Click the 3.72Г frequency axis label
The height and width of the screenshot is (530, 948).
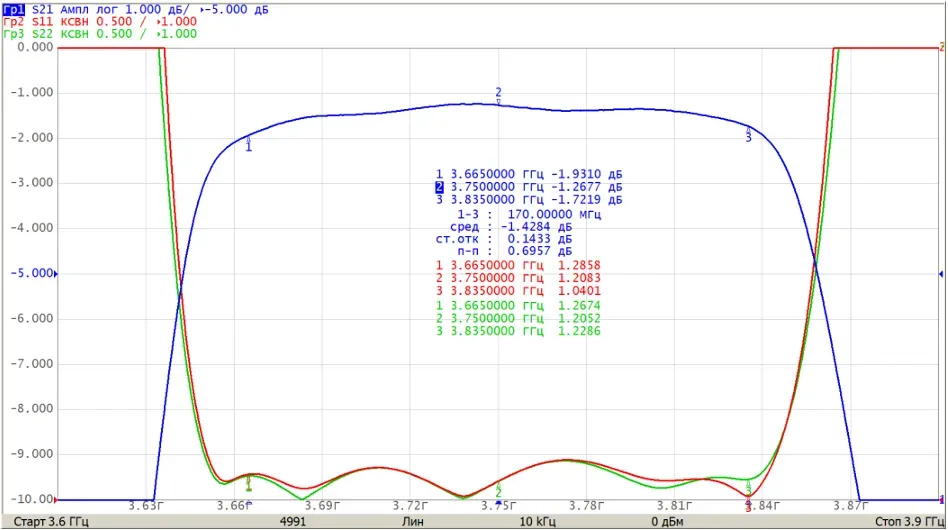click(x=410, y=506)
